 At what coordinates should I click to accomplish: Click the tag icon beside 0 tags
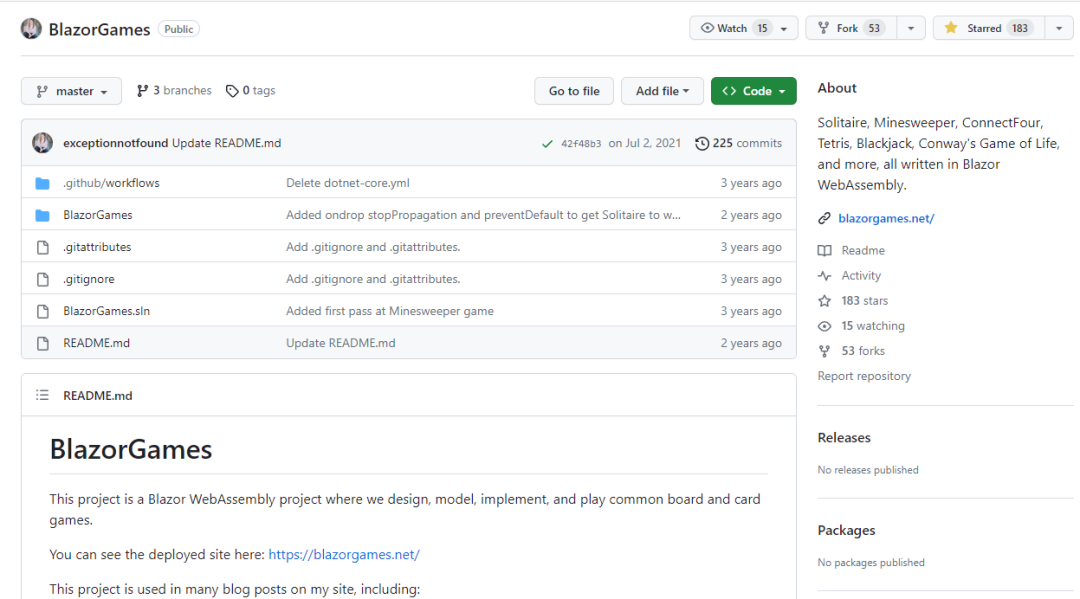click(x=232, y=91)
